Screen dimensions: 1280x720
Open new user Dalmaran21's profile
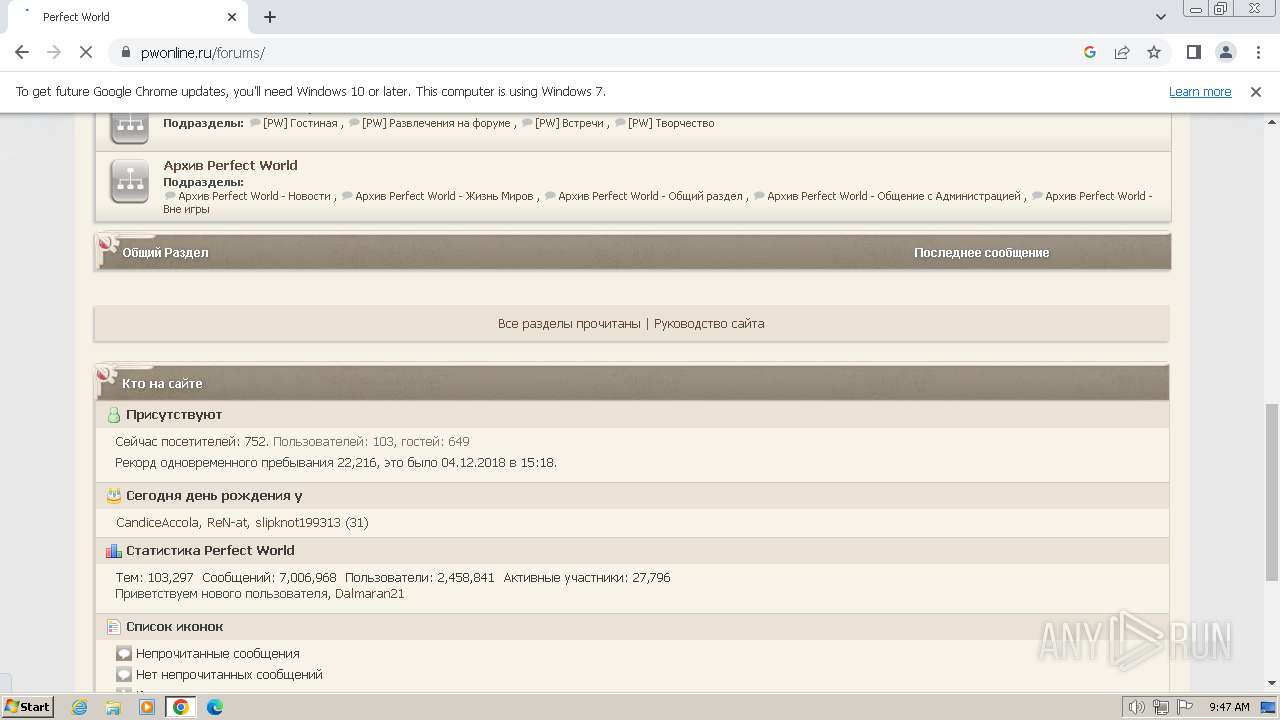point(370,594)
